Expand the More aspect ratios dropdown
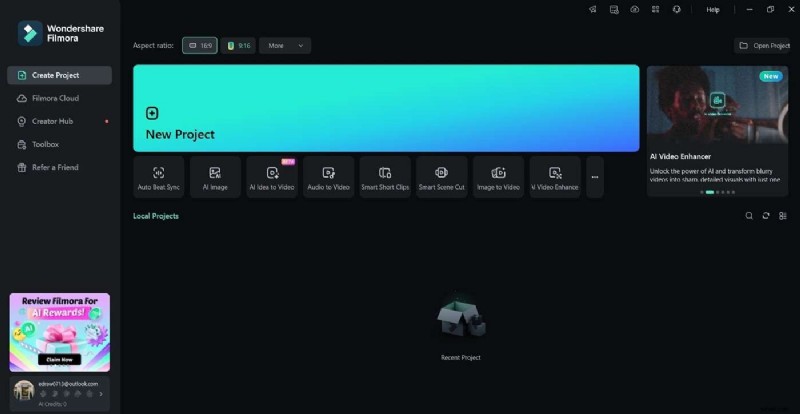This screenshot has width=800, height=414. click(x=285, y=45)
